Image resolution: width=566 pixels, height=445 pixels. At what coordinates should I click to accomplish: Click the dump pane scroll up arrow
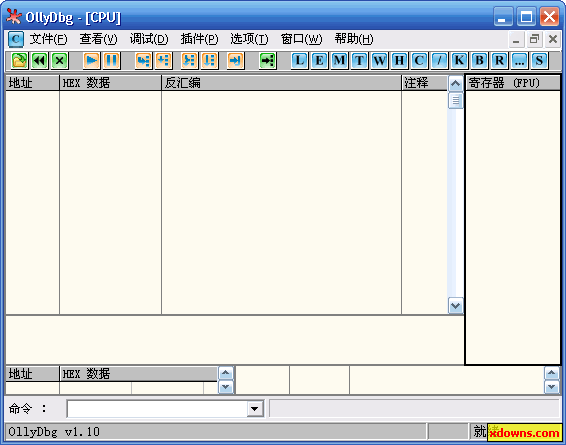[x=226, y=373]
